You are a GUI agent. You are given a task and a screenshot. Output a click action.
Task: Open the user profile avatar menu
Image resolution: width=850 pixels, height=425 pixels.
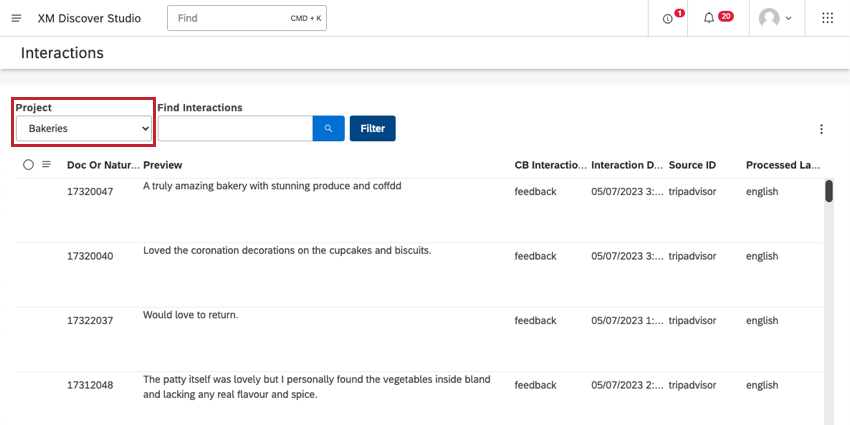click(x=775, y=18)
